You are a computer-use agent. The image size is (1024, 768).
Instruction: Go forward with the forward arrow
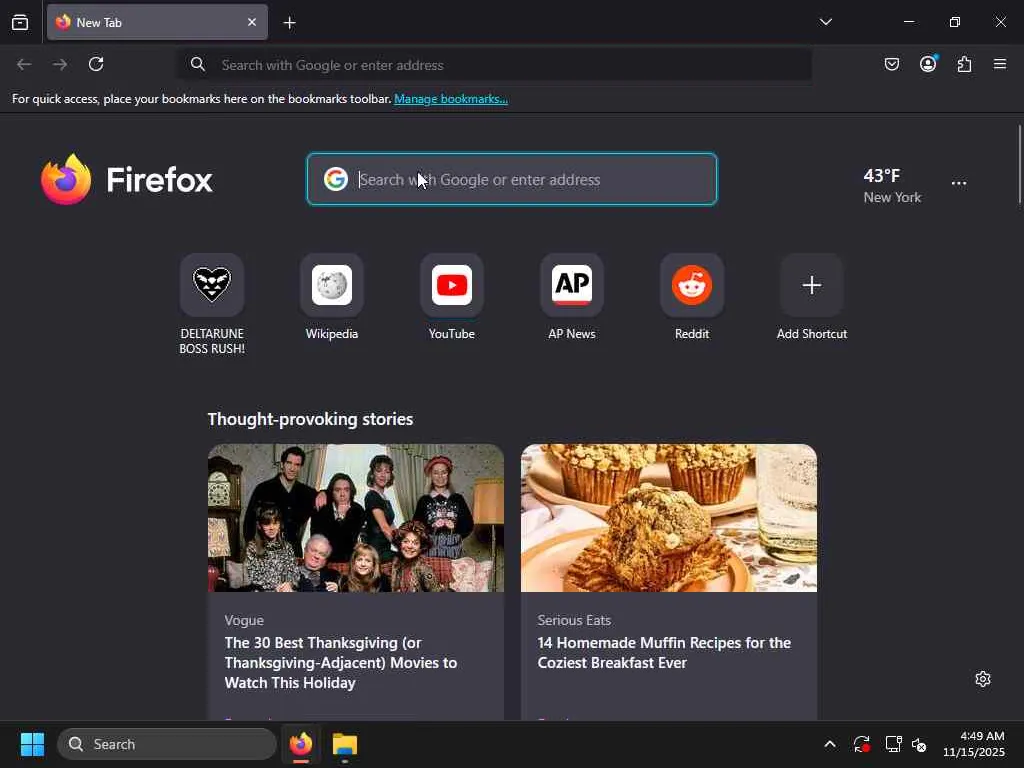(60, 64)
